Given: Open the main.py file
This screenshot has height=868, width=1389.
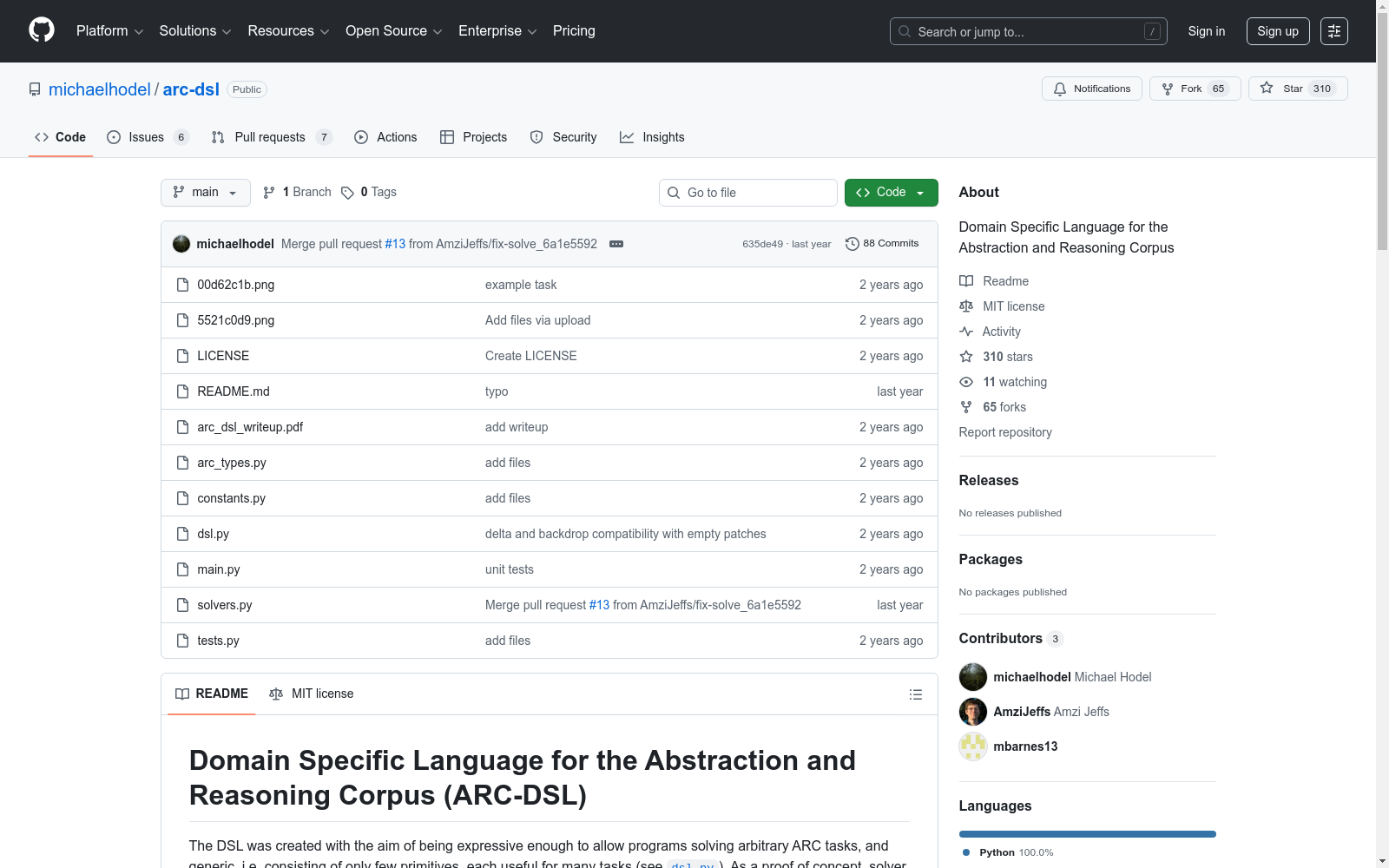Looking at the screenshot, I should coord(219,569).
